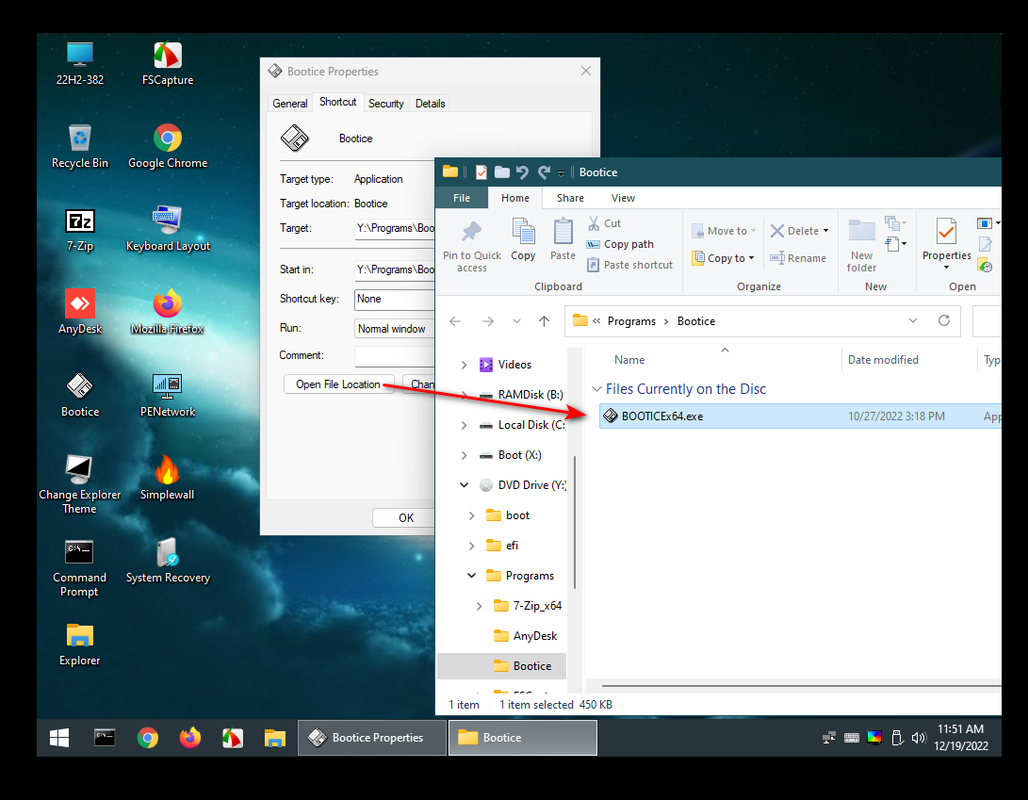Expand the 7-Zip_x64 folder node
This screenshot has height=800, width=1028.
(x=479, y=606)
